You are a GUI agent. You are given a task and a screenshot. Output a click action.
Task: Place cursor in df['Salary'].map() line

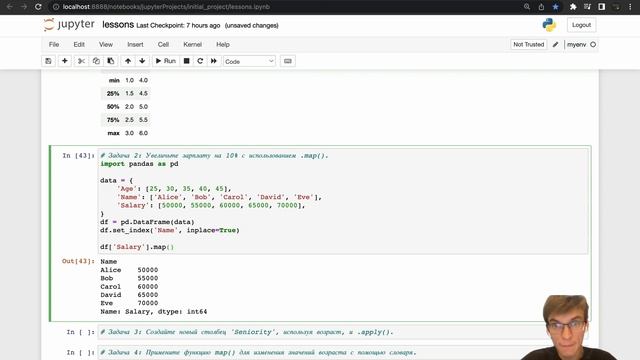137,247
